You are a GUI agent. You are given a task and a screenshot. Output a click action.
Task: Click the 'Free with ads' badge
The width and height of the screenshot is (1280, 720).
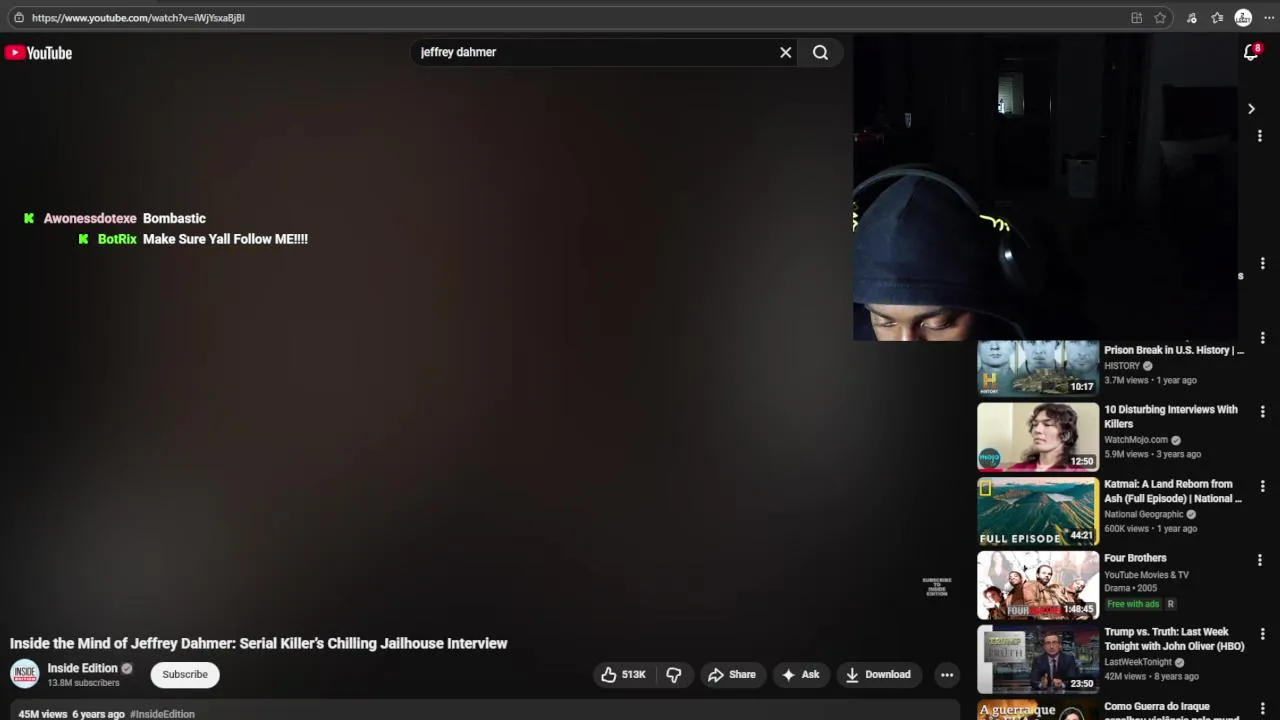pyautogui.click(x=1133, y=604)
